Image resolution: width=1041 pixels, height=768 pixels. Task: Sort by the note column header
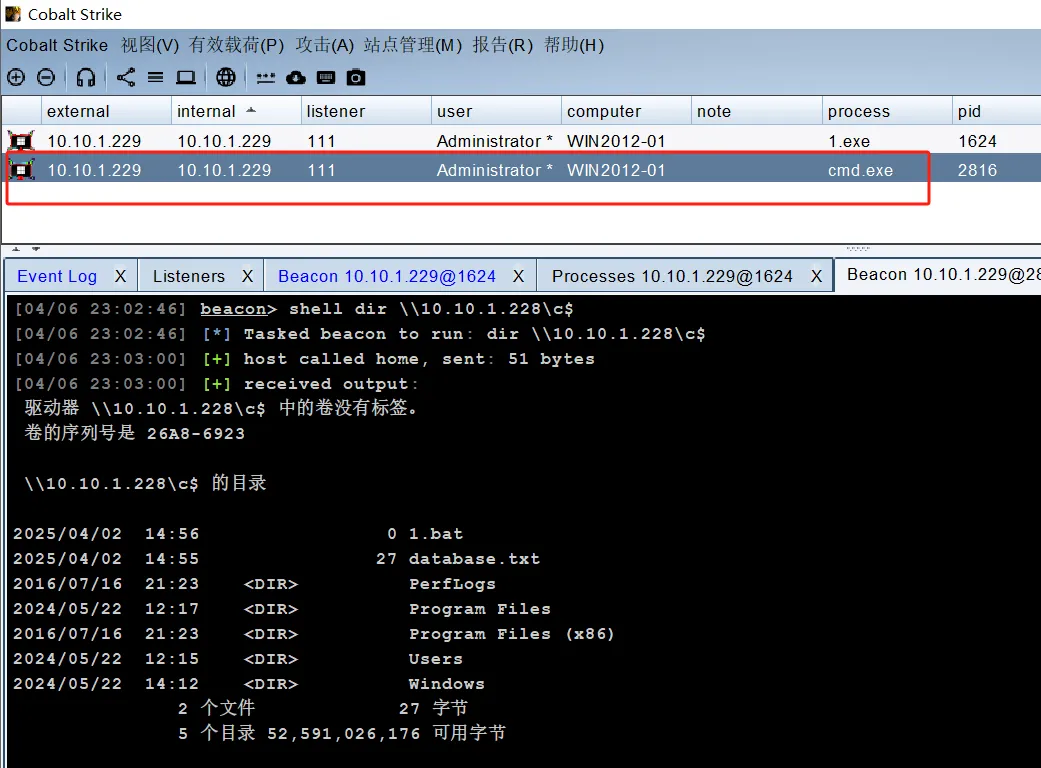point(756,111)
